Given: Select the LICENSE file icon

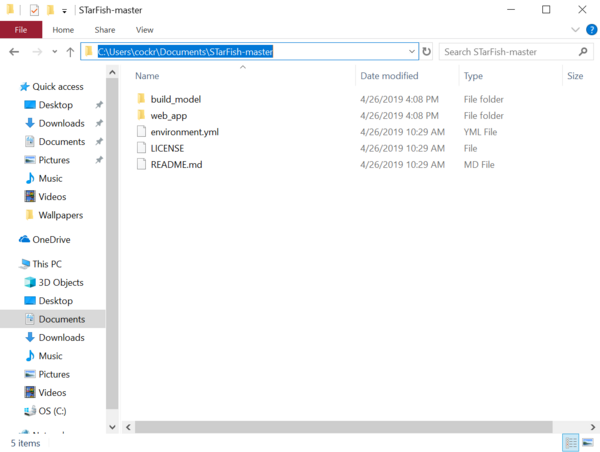Looking at the screenshot, I should tap(141, 148).
